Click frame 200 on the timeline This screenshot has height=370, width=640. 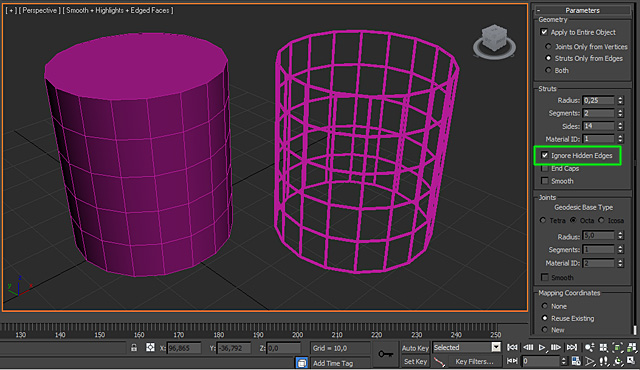tap(297, 335)
